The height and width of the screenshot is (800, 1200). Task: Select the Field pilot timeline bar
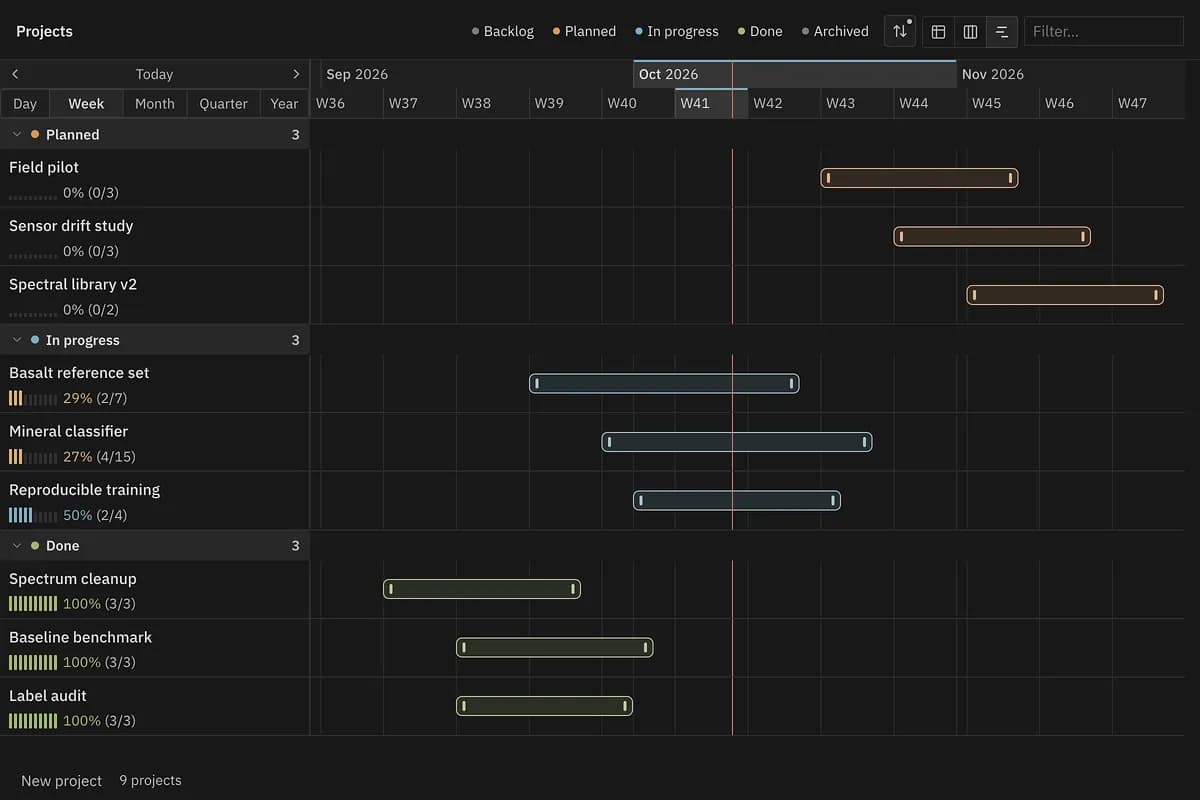pos(919,178)
